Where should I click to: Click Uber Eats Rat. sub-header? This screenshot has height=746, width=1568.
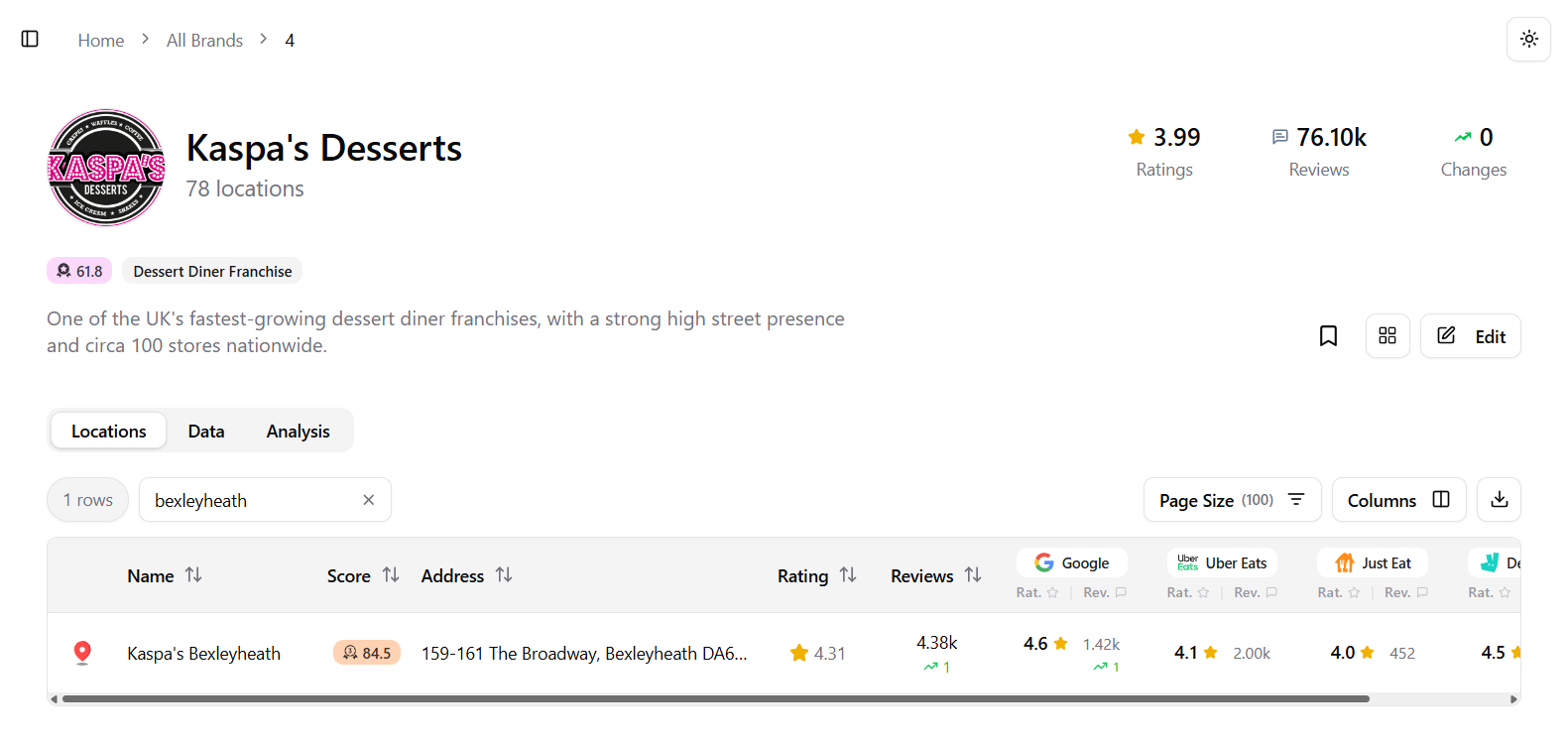tap(1187, 592)
